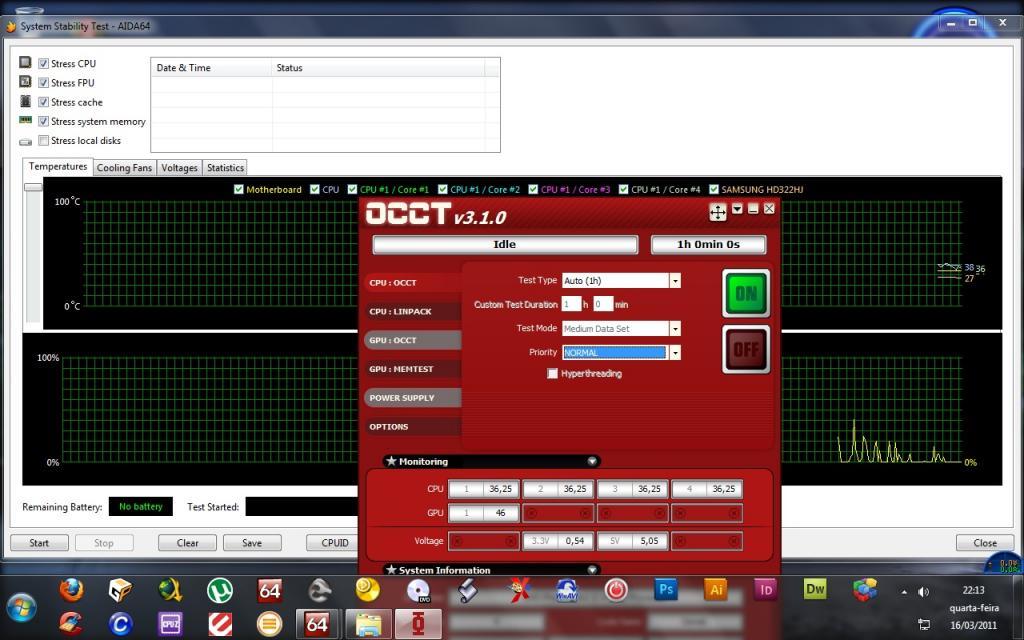The width and height of the screenshot is (1024, 640).
Task: Click the OCCT title bar down-arrow icon
Action: 737,209
